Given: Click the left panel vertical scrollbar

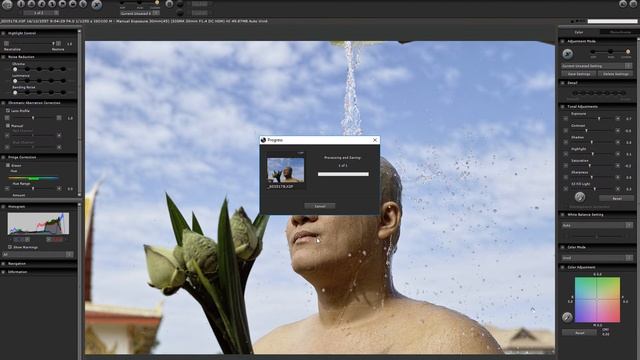Looking at the screenshot, I should click(79, 112).
